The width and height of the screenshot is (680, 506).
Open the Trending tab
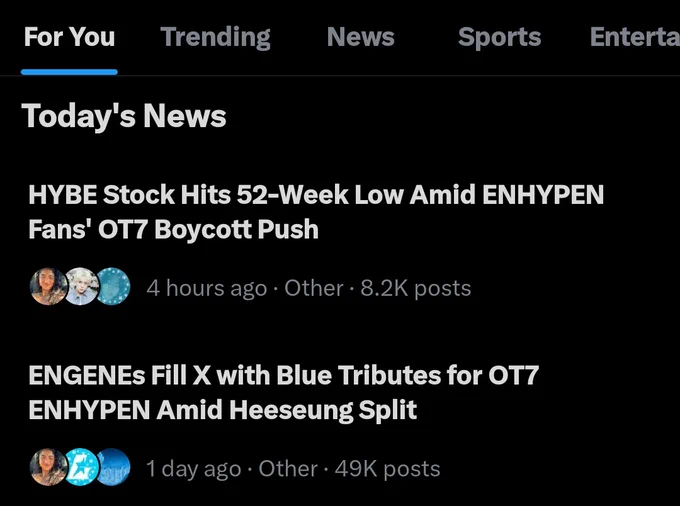[x=216, y=37]
